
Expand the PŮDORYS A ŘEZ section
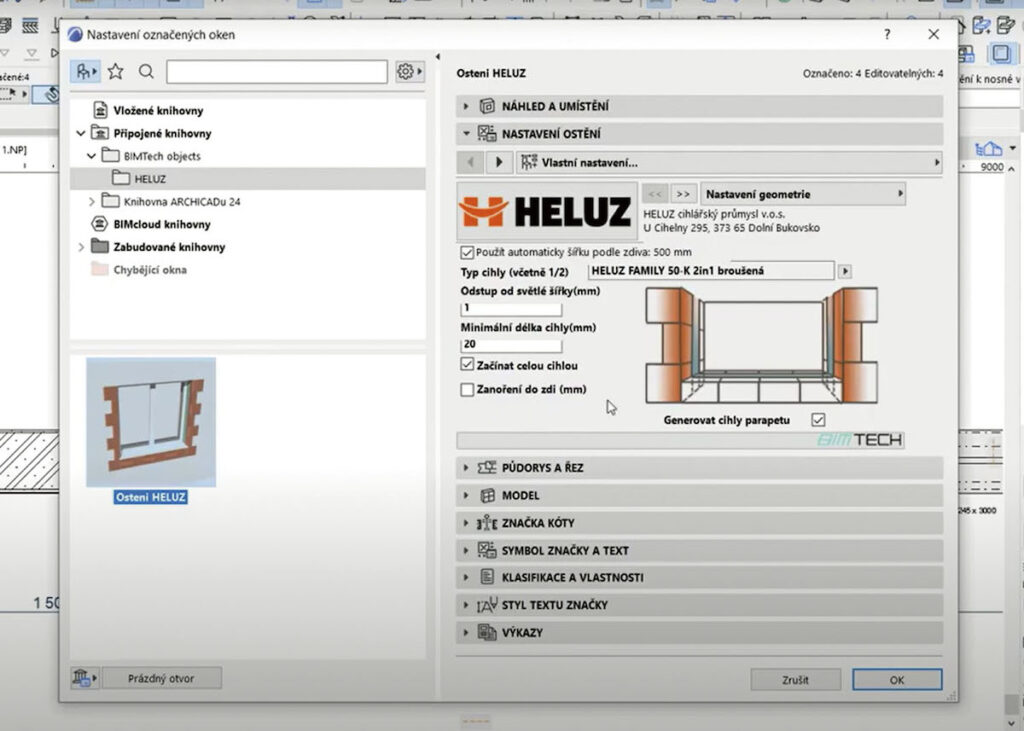[466, 467]
